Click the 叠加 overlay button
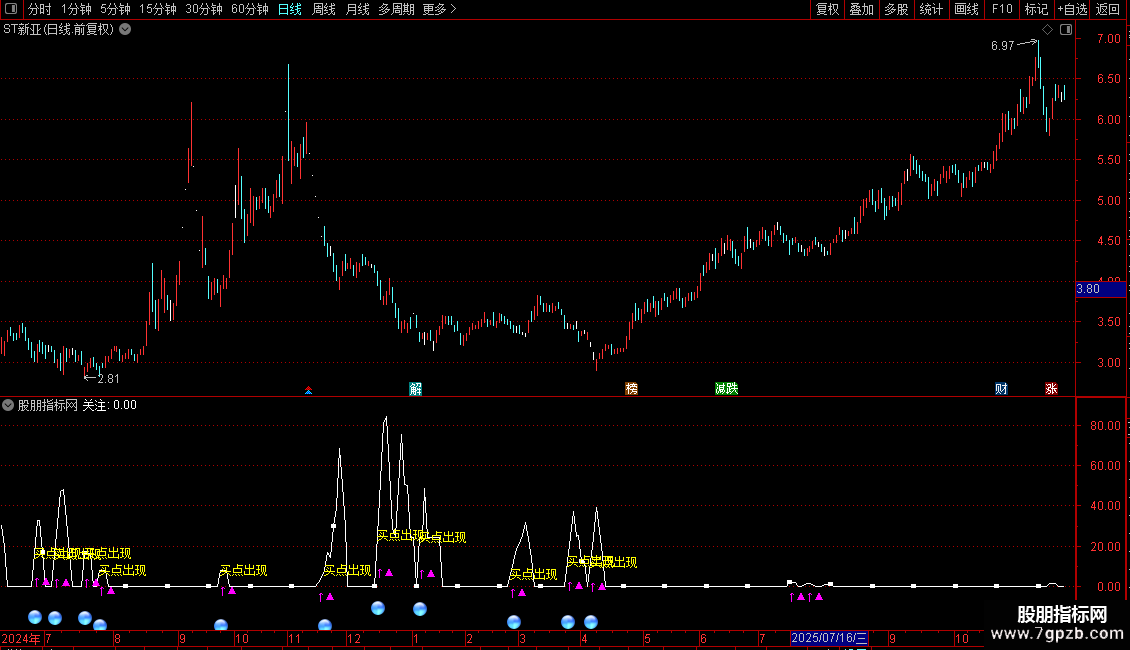Image resolution: width=1130 pixels, height=650 pixels. [862, 9]
